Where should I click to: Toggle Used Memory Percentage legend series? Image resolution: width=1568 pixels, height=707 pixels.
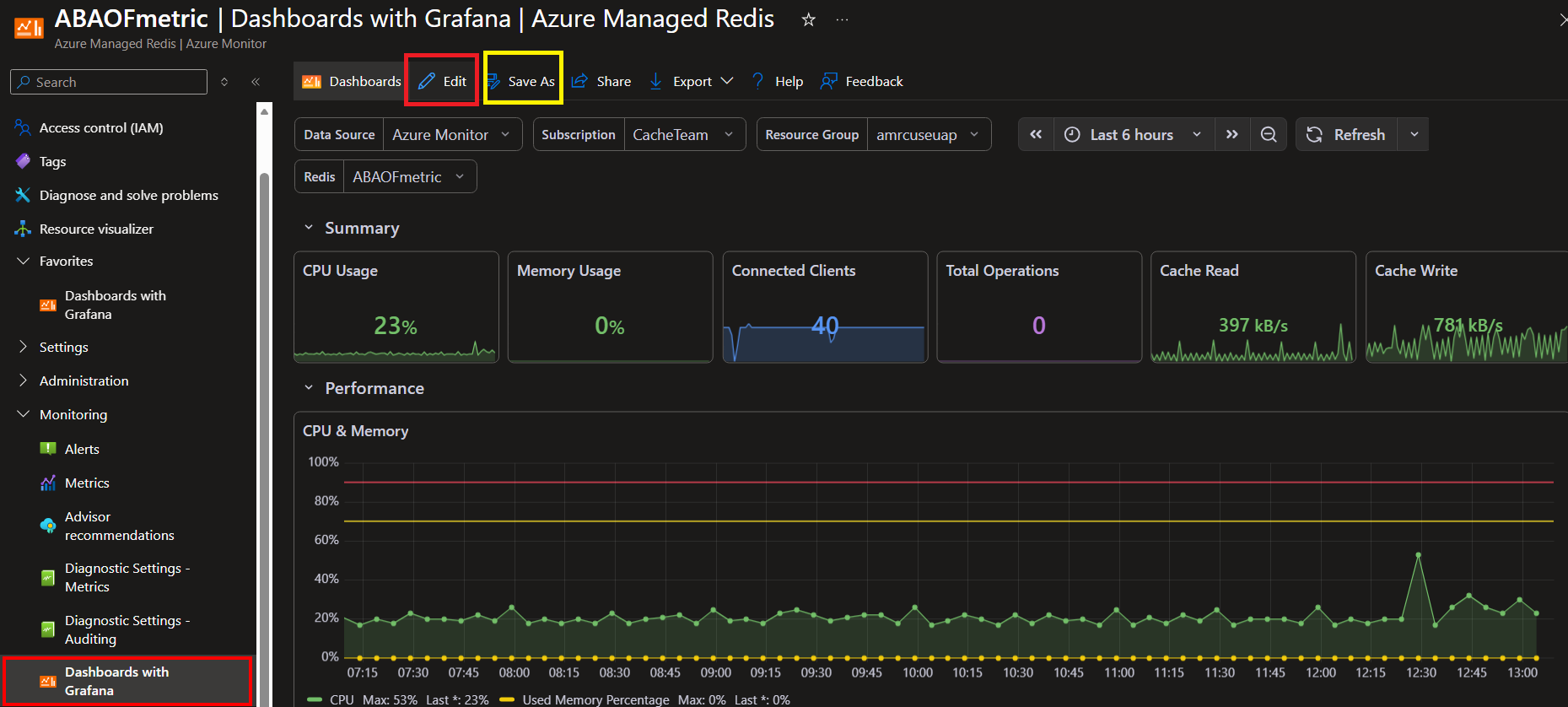click(x=595, y=699)
